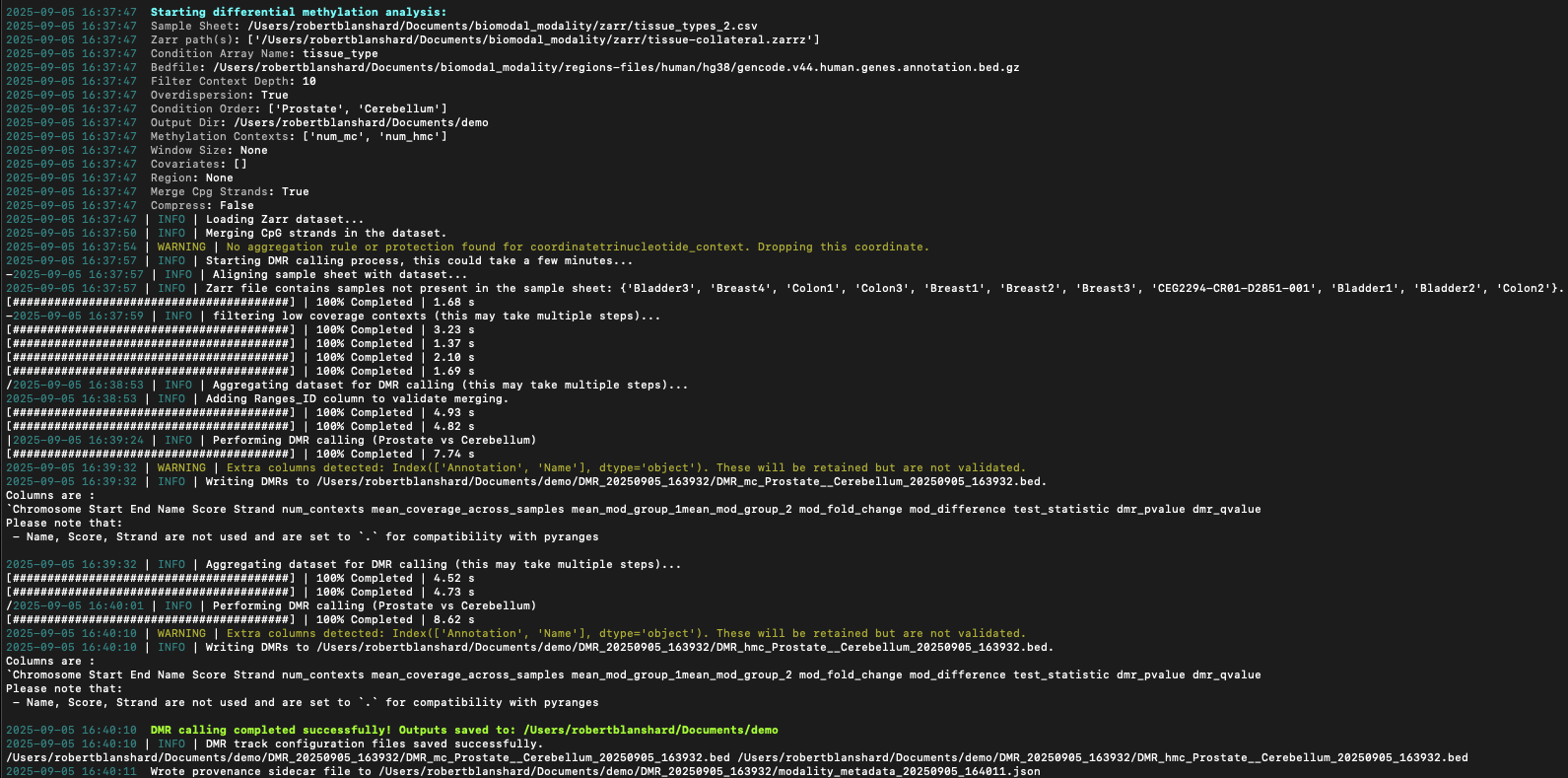Click the modality_metadata JSON sidecar path

click(x=710, y=771)
